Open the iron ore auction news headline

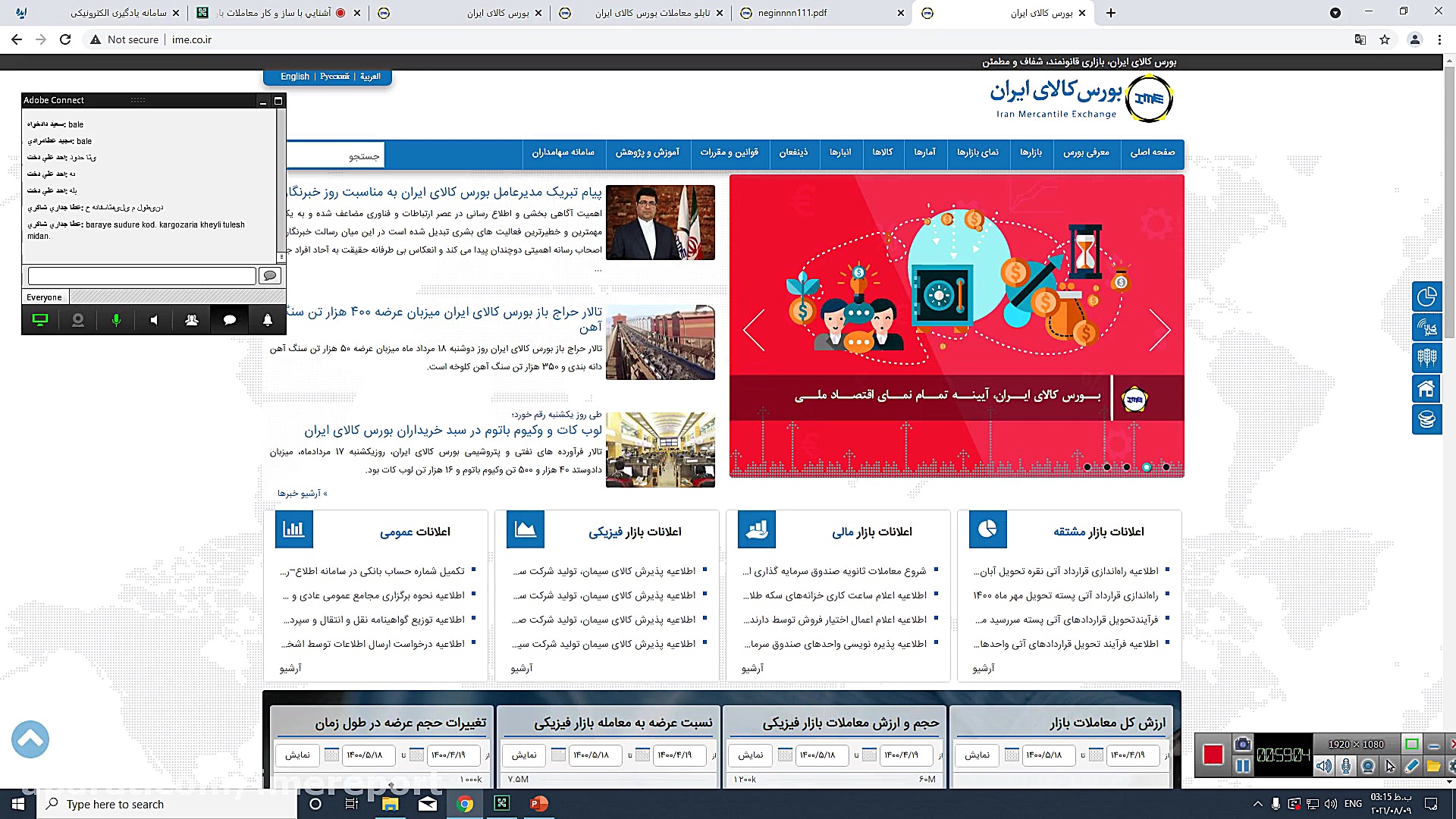coord(444,319)
